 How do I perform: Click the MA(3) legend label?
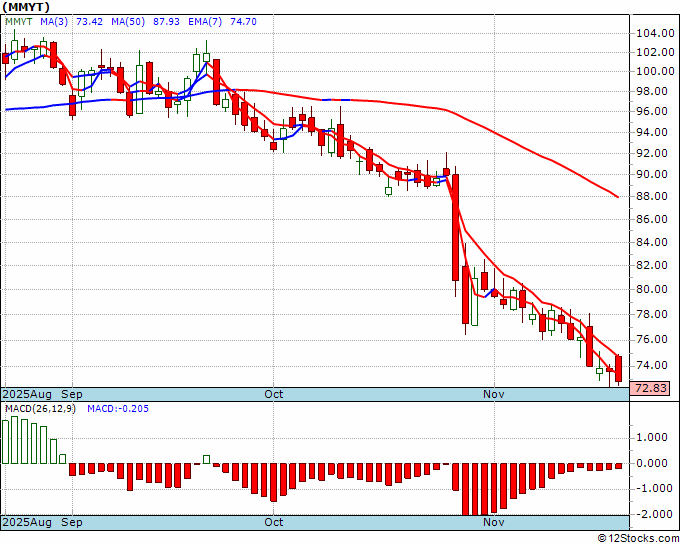[54, 22]
